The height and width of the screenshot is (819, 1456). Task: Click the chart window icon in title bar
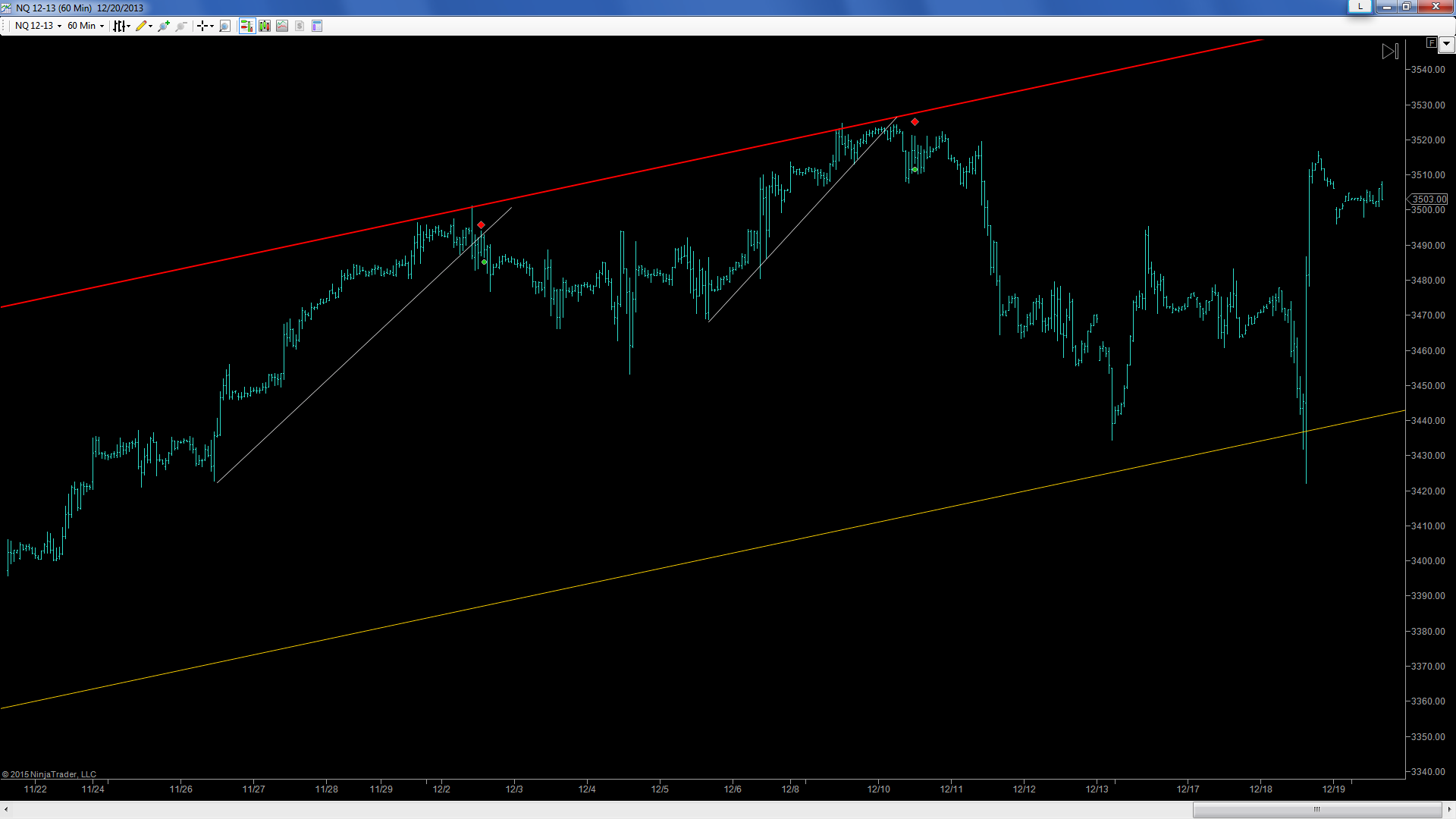coord(7,8)
